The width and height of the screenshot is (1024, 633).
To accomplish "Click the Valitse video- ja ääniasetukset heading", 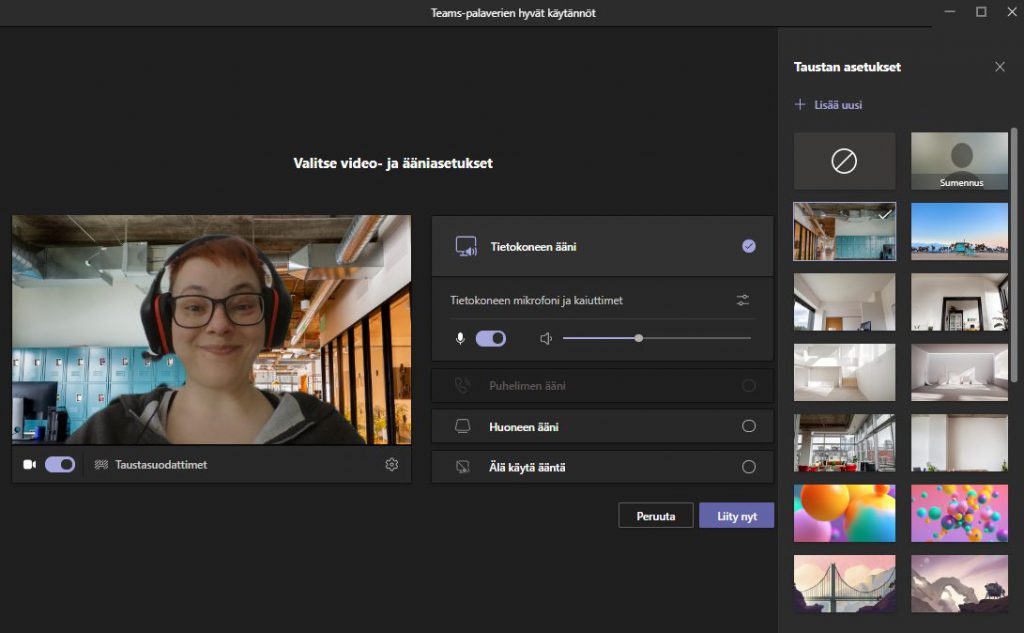I will tap(393, 163).
